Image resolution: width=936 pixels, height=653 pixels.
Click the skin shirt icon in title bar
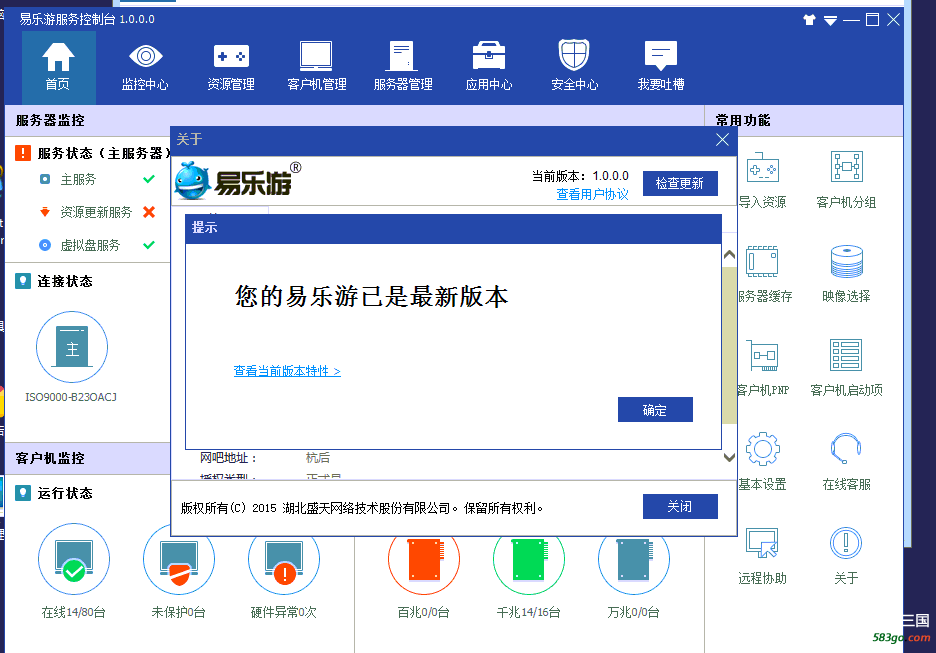pyautogui.click(x=809, y=20)
